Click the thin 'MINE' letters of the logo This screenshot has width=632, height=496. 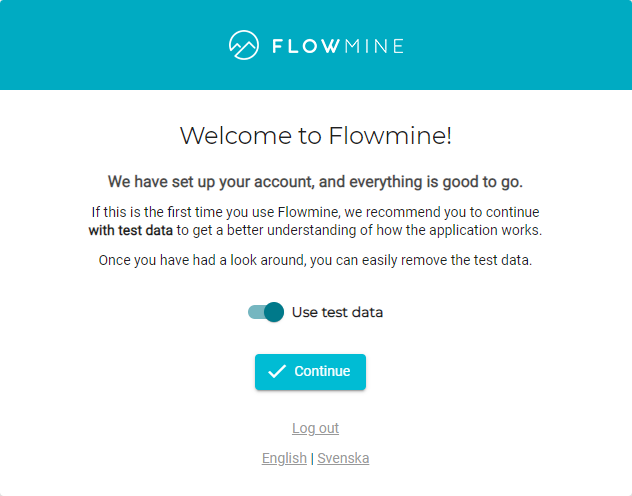coord(374,46)
